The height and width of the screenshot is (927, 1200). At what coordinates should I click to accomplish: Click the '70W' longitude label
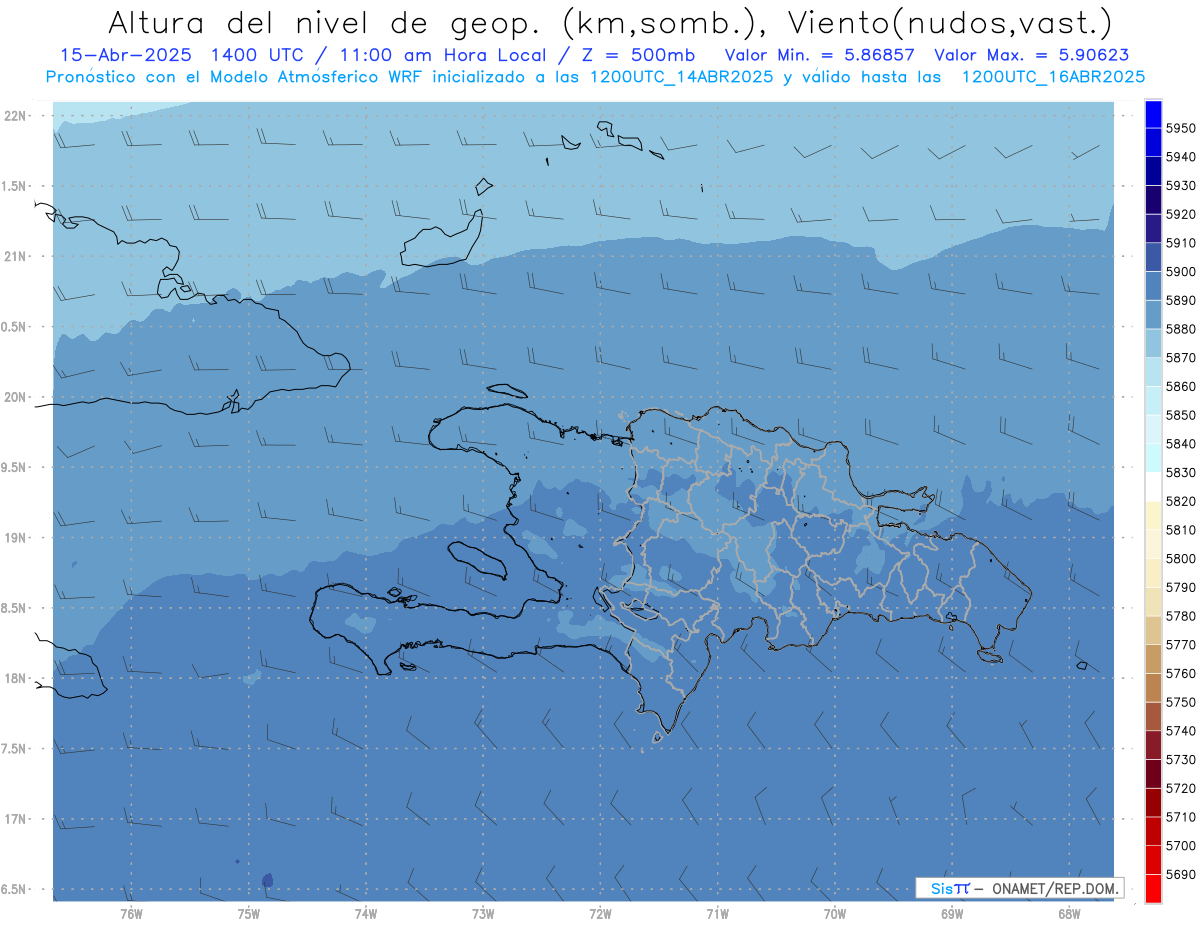(835, 914)
